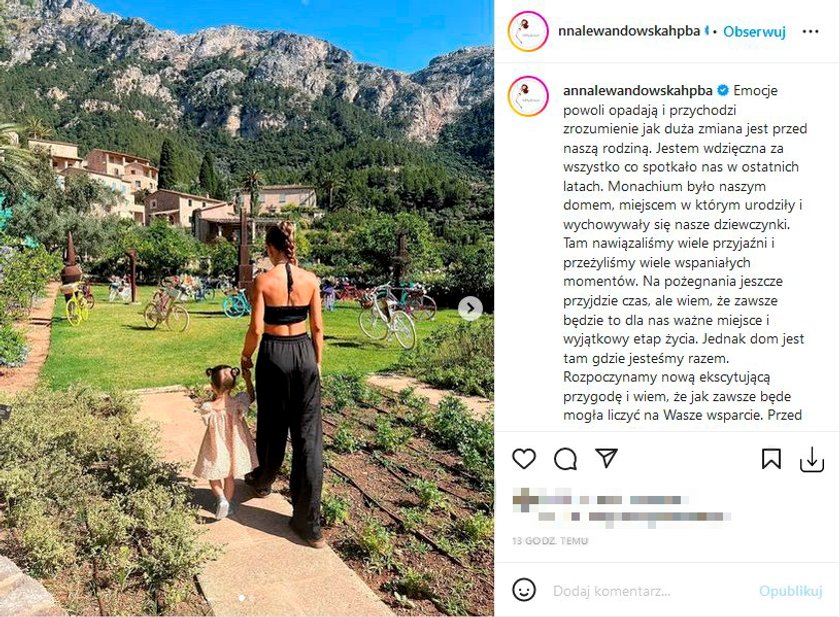
Task: Download the post with the download arrow icon
Action: [x=812, y=460]
